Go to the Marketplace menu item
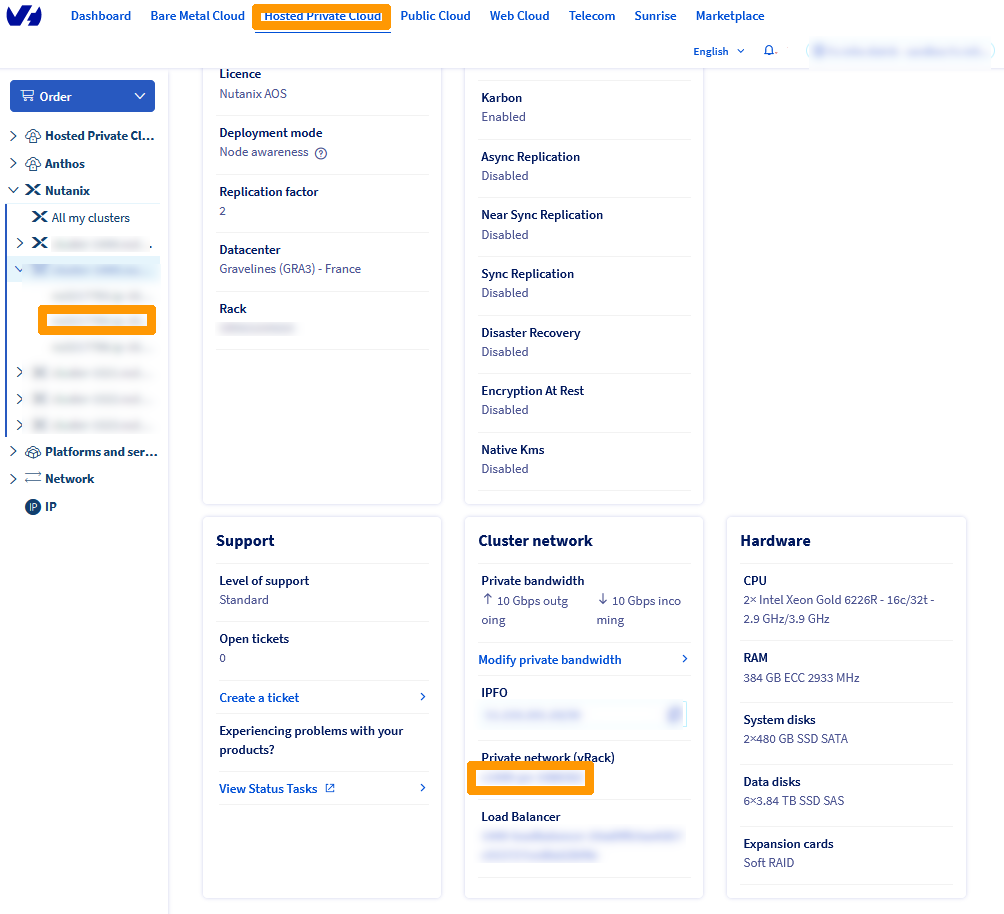This screenshot has height=914, width=1004. tap(729, 16)
